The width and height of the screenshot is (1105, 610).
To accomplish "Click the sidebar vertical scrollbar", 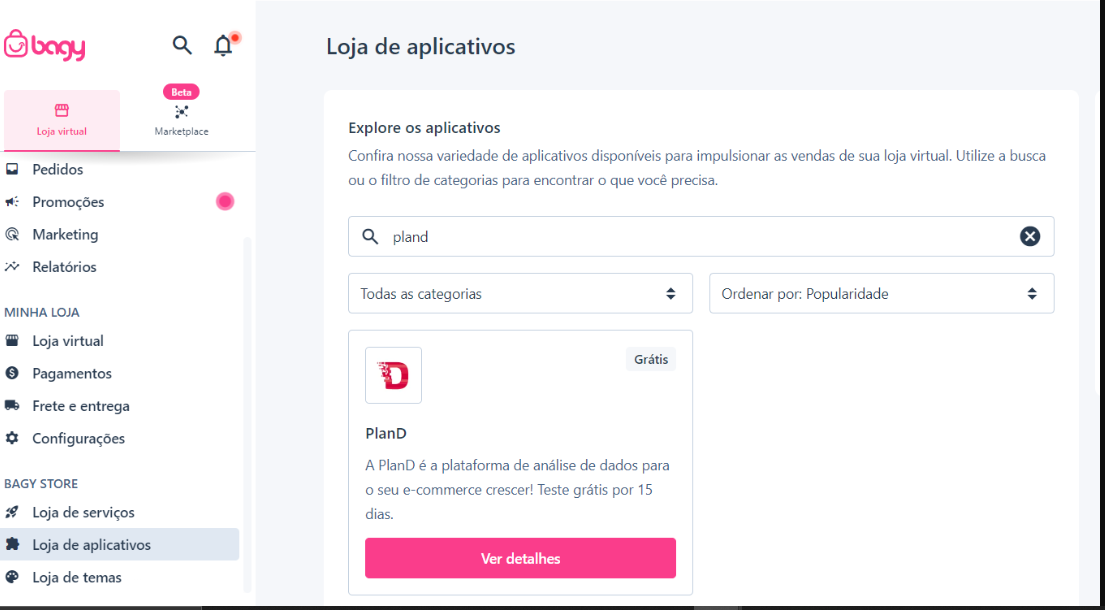I will point(247,414).
